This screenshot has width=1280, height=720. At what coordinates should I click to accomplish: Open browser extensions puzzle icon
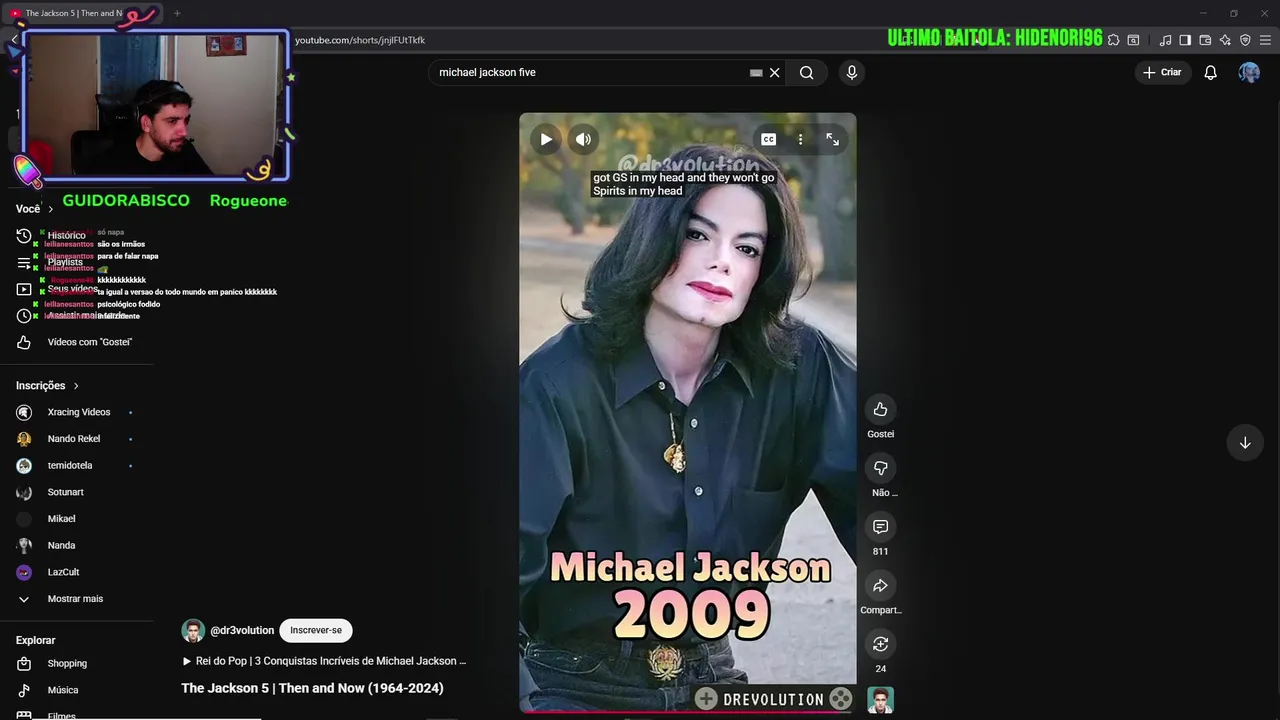(x=1113, y=40)
